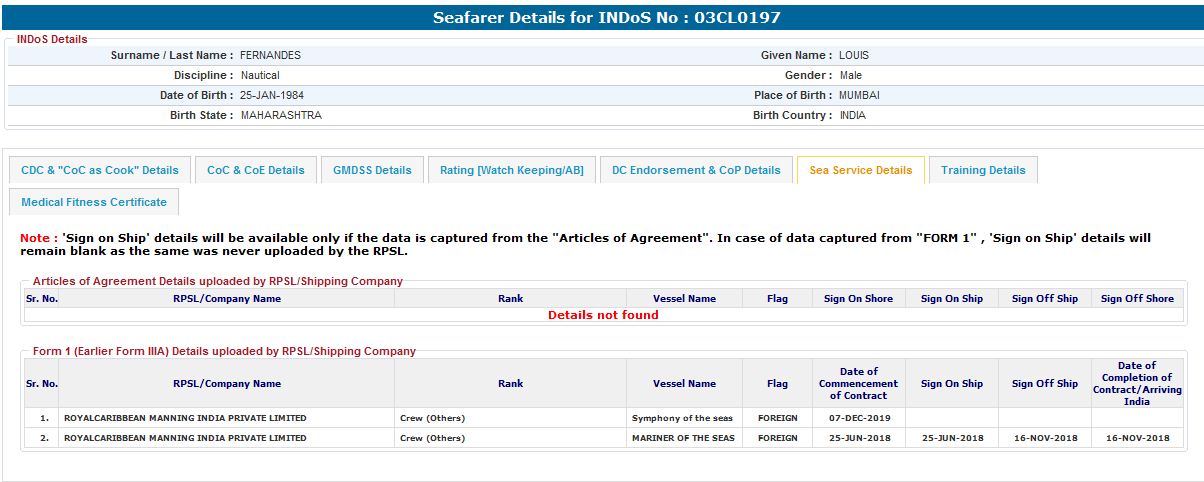This screenshot has width=1204, height=482.
Task: Open Medical Fitness Certificate tab
Action: [94, 202]
